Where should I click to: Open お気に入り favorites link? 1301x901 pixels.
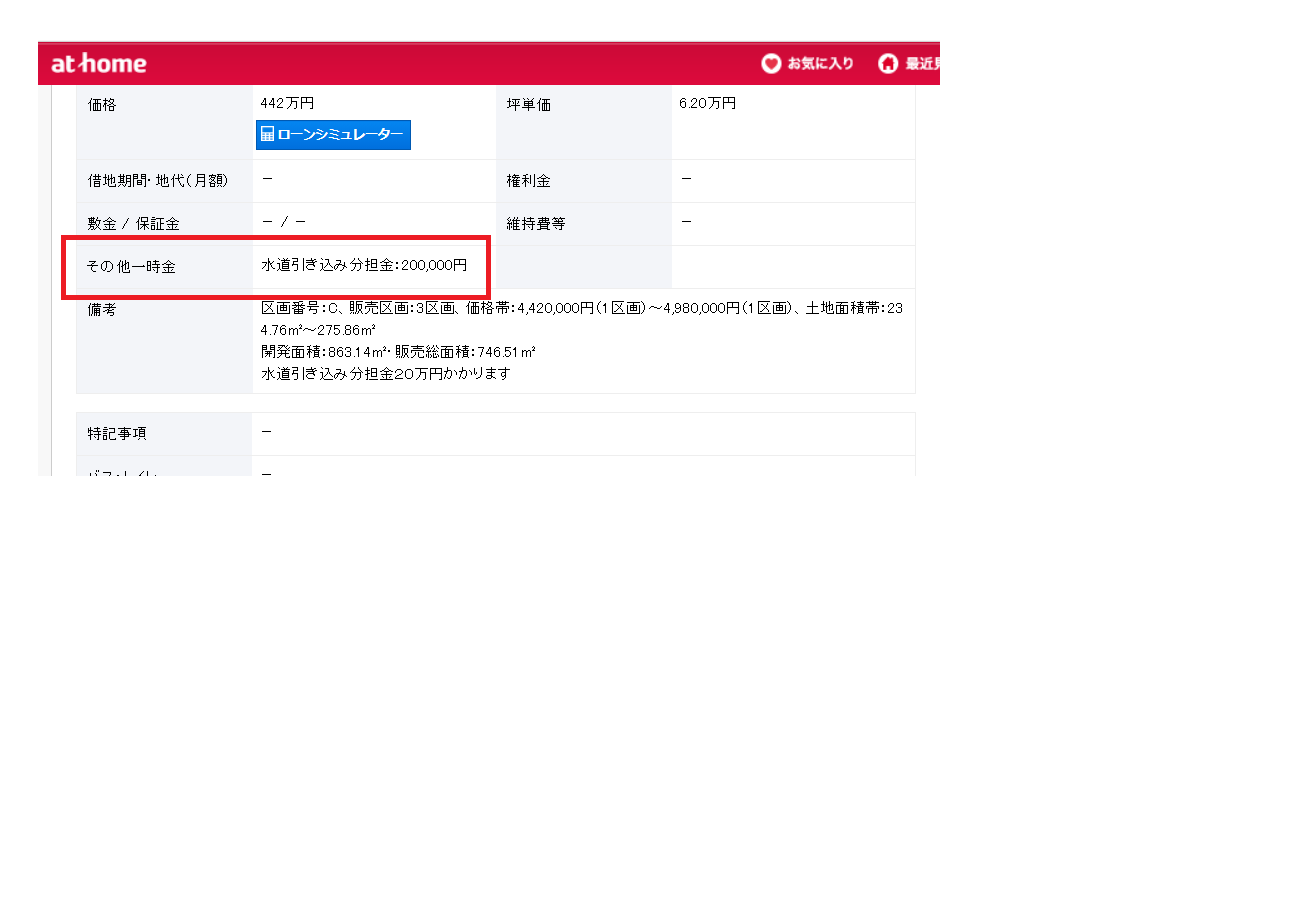[x=820, y=64]
